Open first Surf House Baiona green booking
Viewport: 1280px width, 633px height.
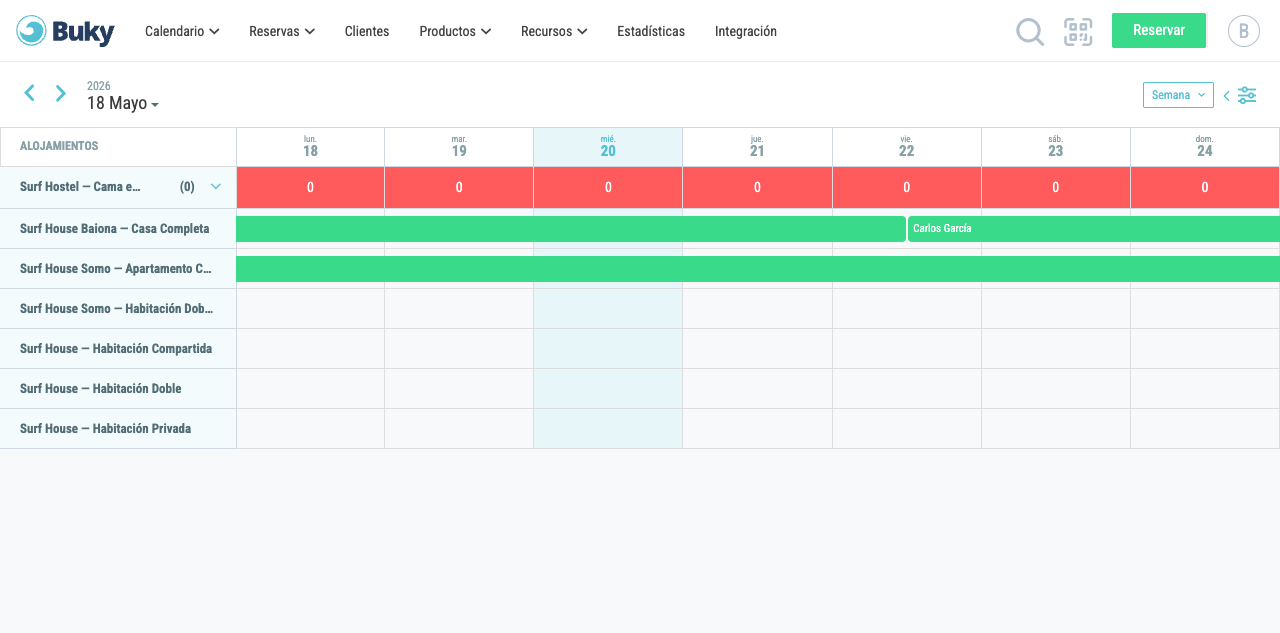(570, 229)
